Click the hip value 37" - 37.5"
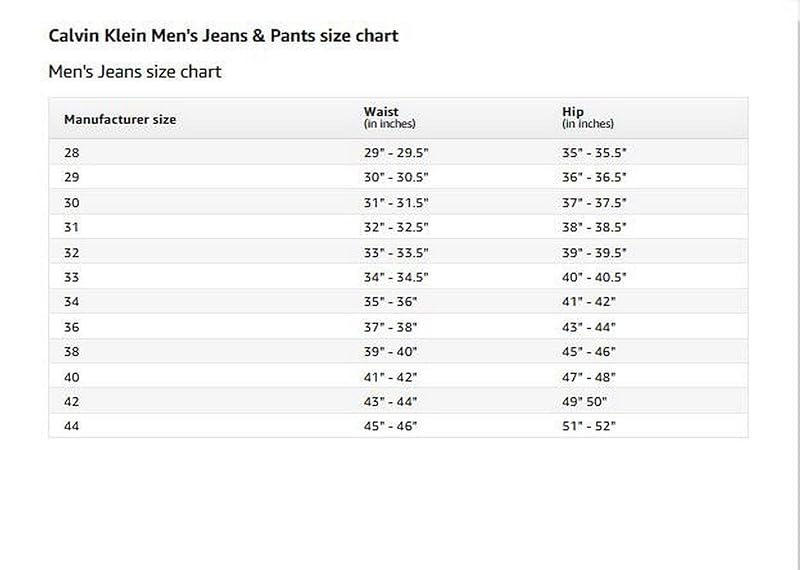Viewport: 800px width, 570px height. tap(594, 202)
